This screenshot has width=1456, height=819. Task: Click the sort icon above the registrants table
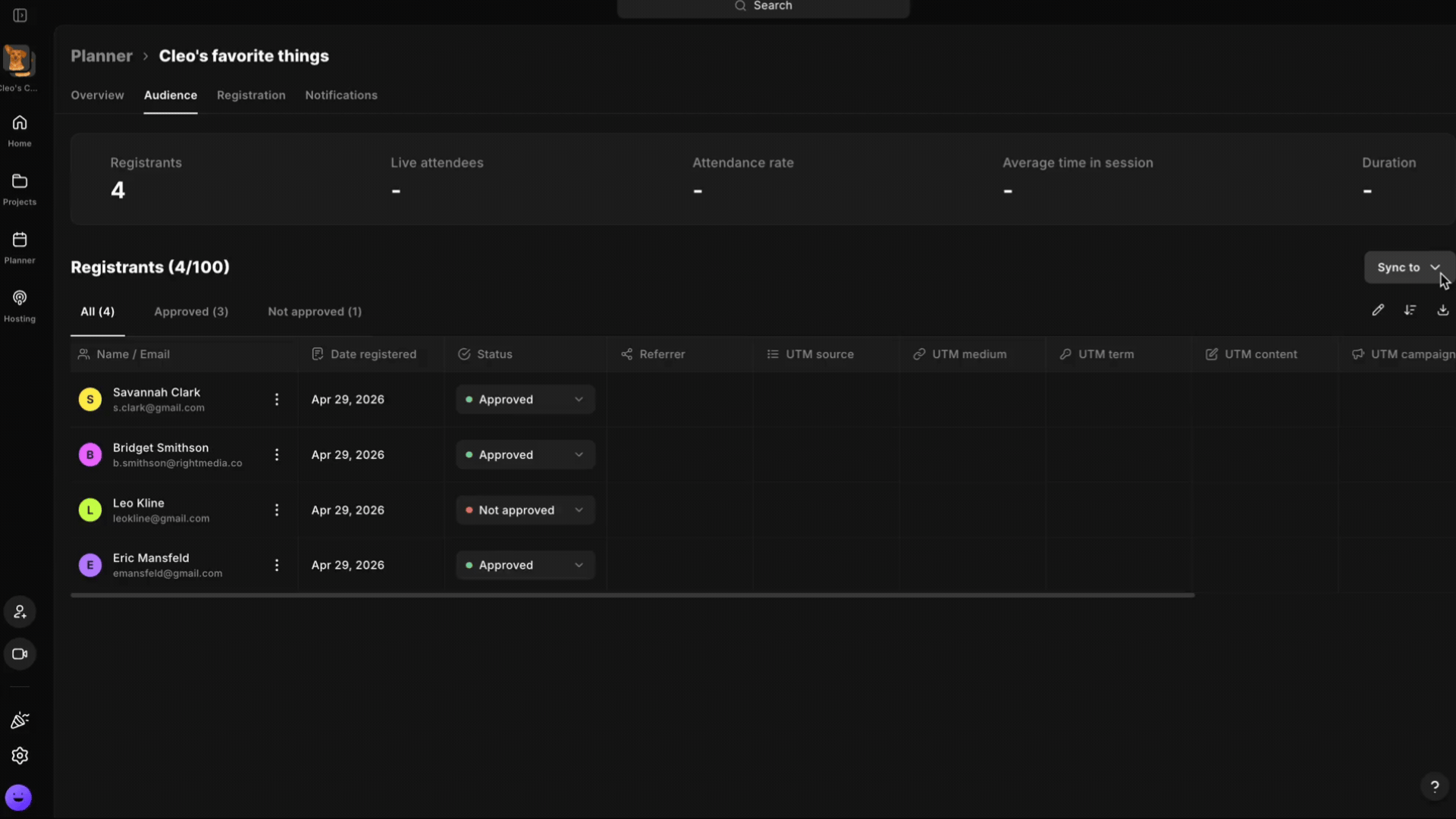[x=1410, y=310]
